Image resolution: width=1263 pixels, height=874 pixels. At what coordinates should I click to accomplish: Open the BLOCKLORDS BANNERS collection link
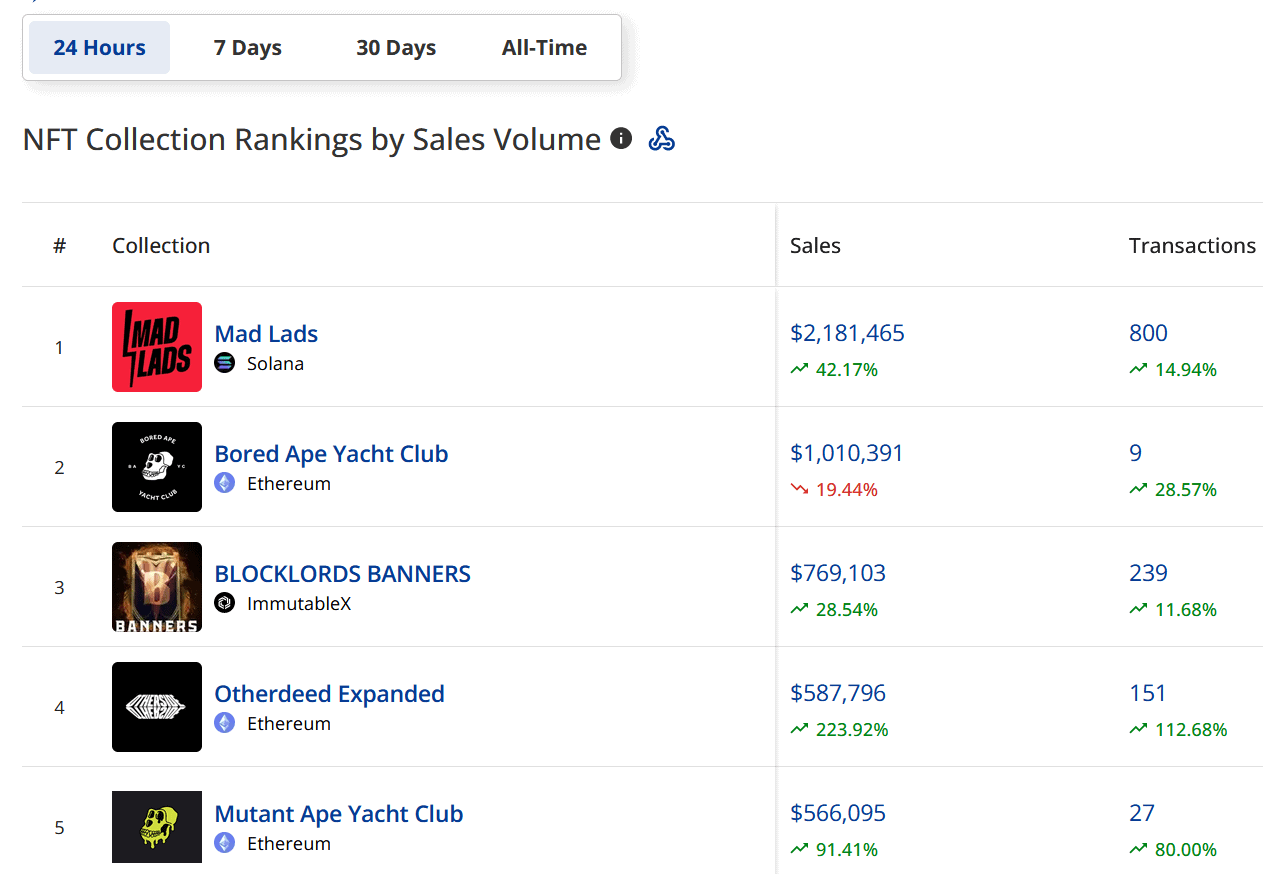(x=343, y=574)
